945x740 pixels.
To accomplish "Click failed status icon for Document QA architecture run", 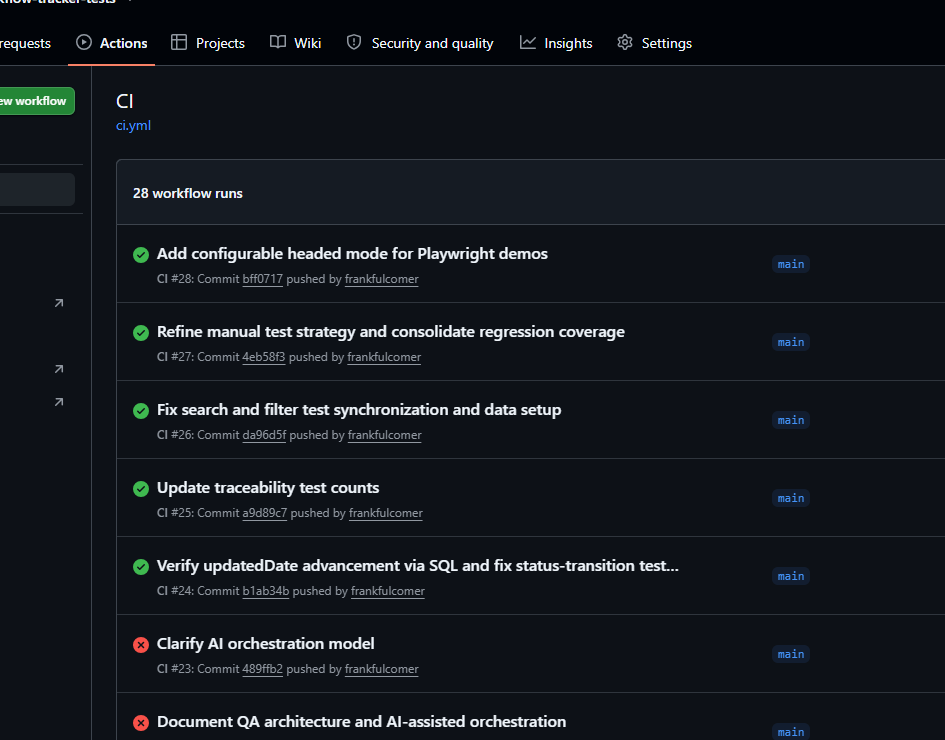I will [x=141, y=723].
